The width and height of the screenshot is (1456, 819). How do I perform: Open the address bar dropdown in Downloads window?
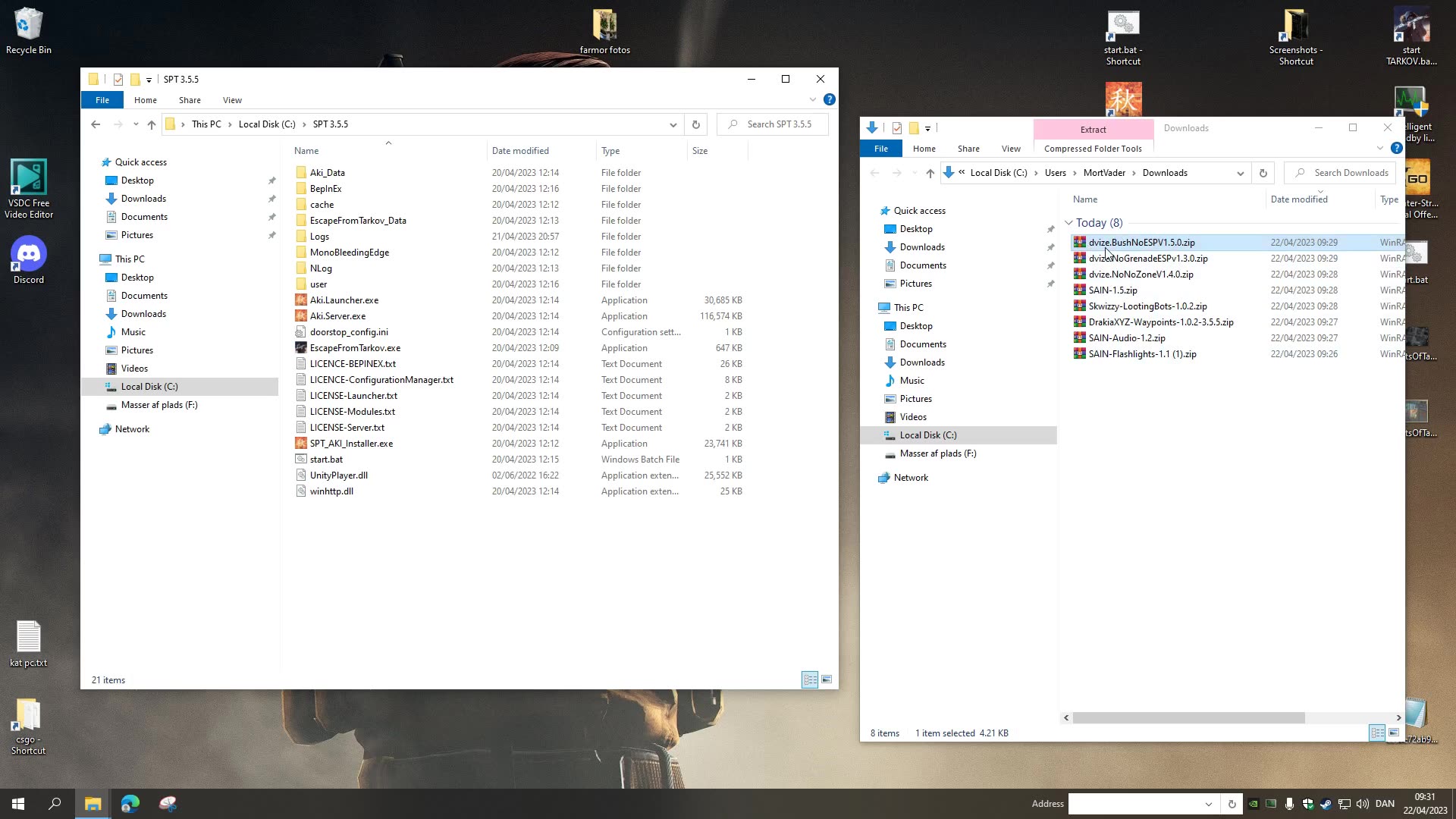point(1241,173)
